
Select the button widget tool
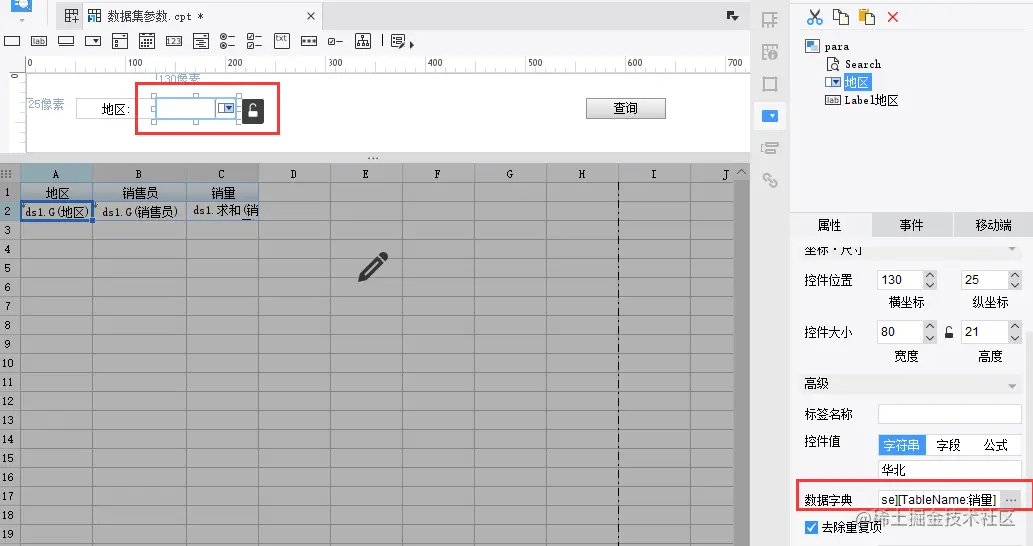[66, 41]
